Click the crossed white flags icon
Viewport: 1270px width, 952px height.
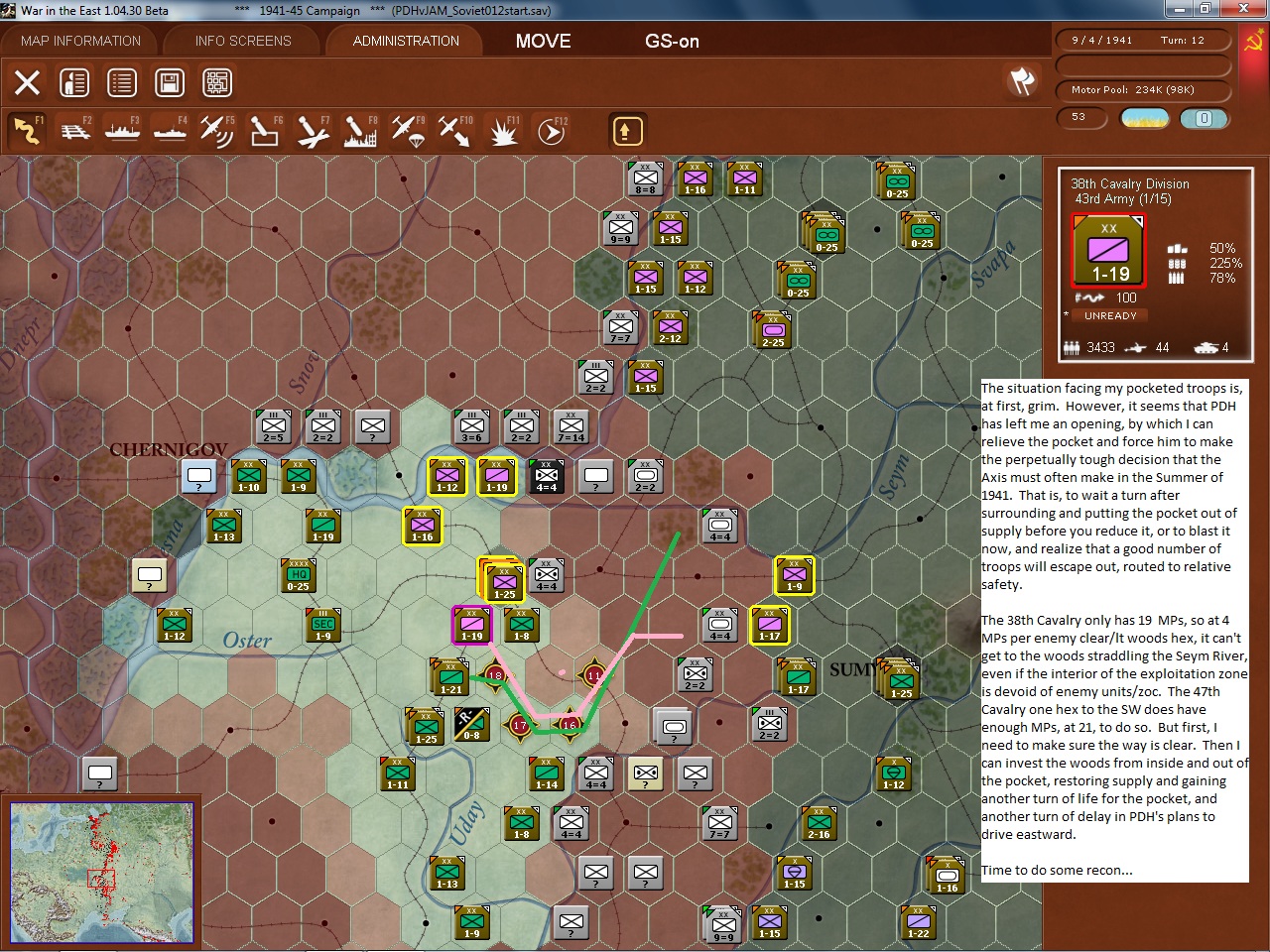pos(1022,81)
